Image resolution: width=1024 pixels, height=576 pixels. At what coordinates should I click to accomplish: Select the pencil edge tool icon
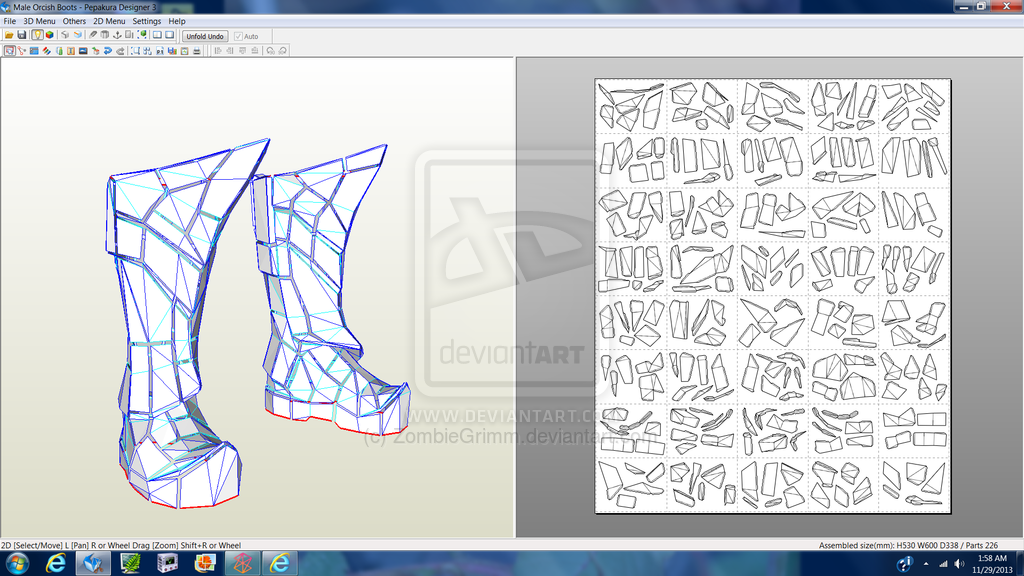93,35
